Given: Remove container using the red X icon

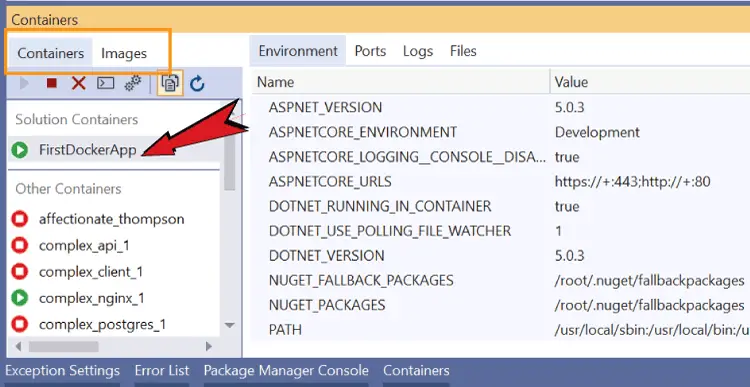Looking at the screenshot, I should pos(78,84).
